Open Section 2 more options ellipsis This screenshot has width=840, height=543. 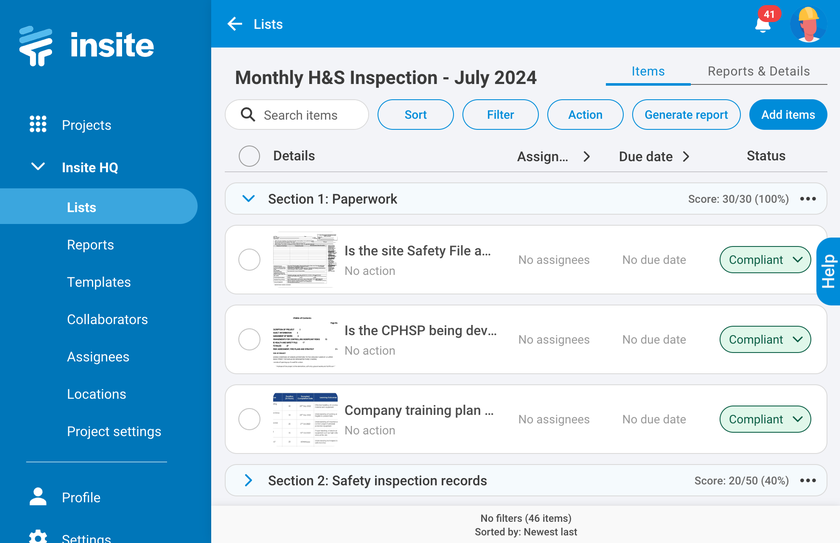click(808, 481)
